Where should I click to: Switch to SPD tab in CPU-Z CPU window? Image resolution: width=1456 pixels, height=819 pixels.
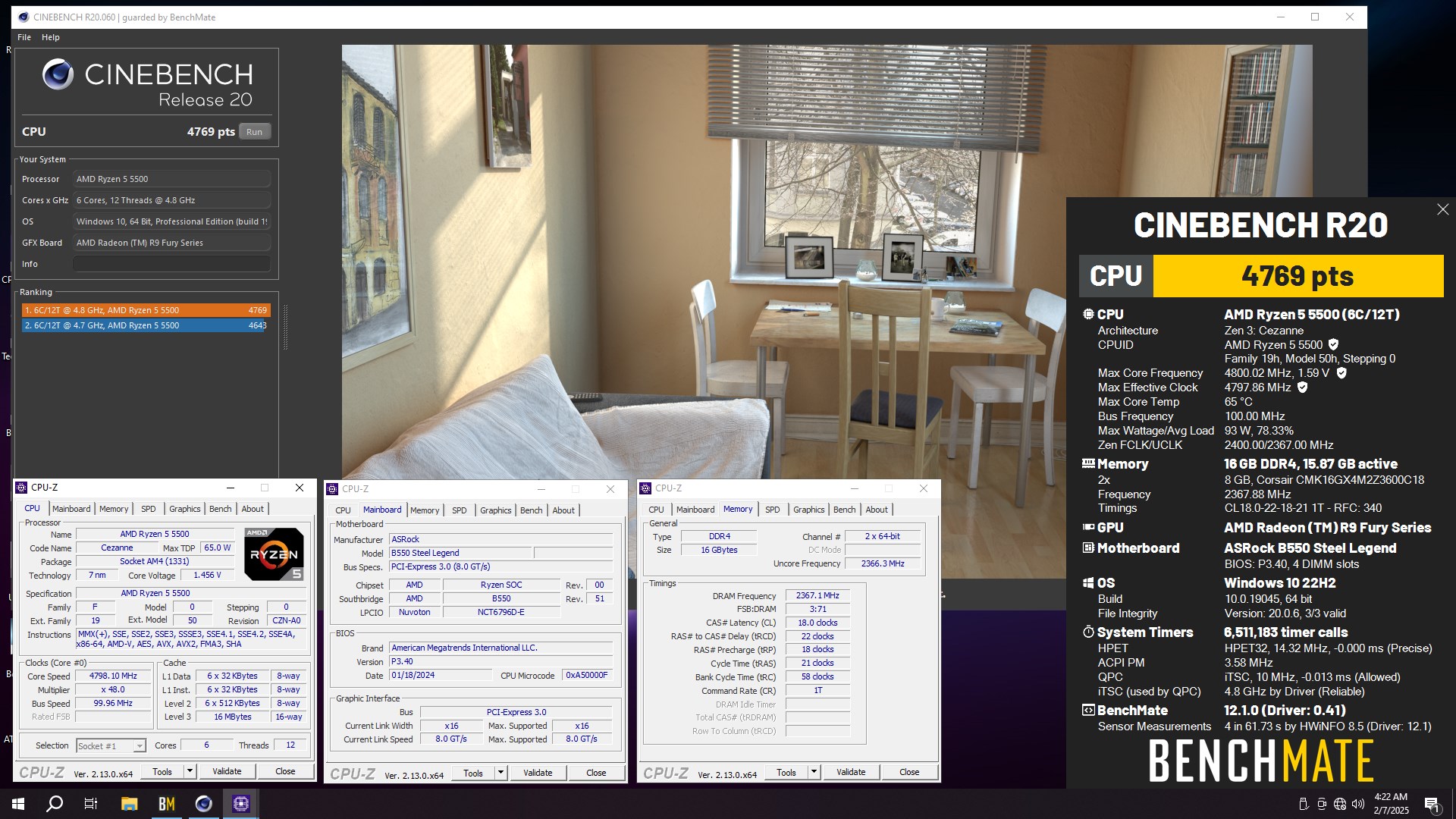149,509
